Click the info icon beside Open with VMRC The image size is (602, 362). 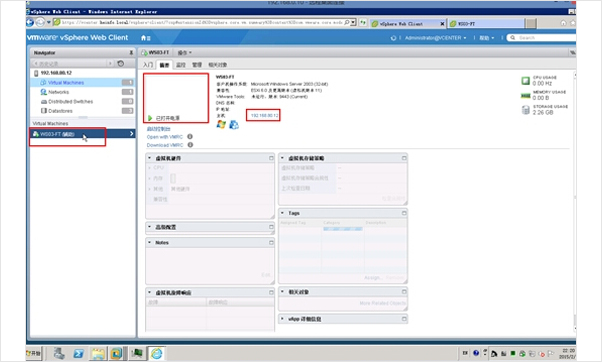coord(190,136)
